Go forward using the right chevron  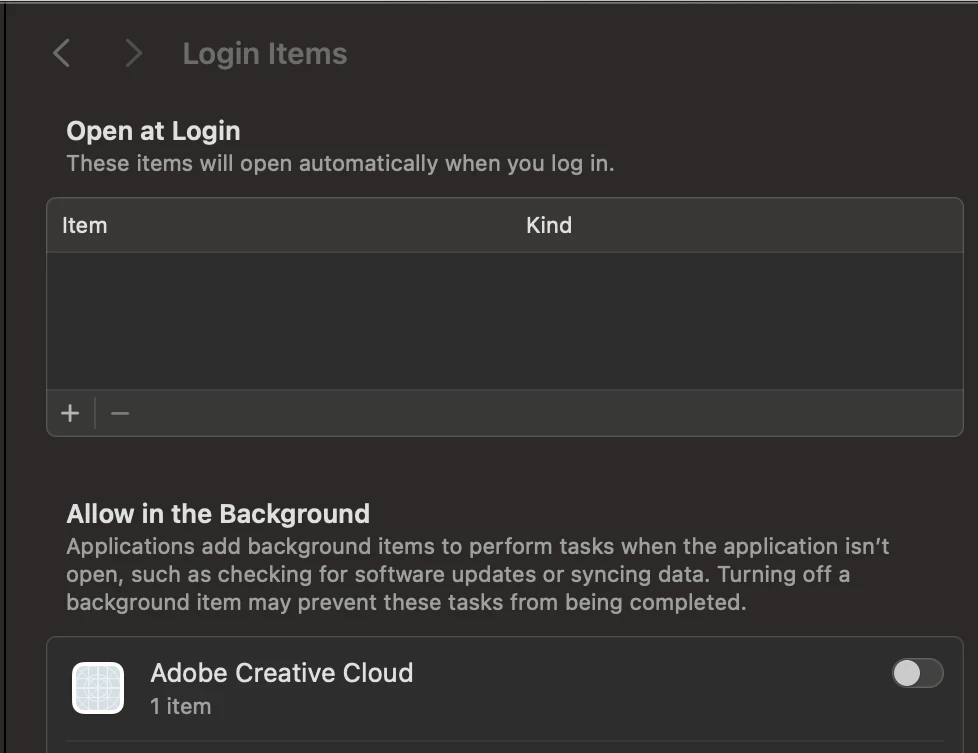(x=133, y=53)
